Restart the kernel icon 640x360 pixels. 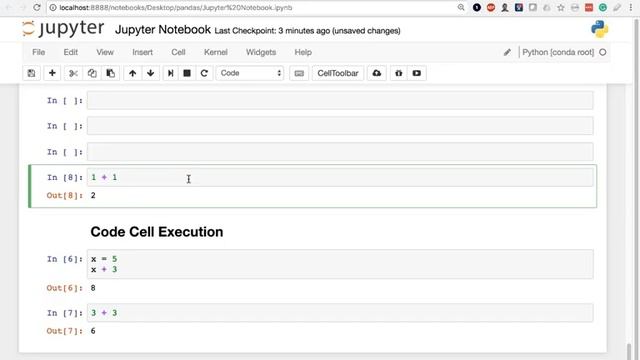point(204,73)
